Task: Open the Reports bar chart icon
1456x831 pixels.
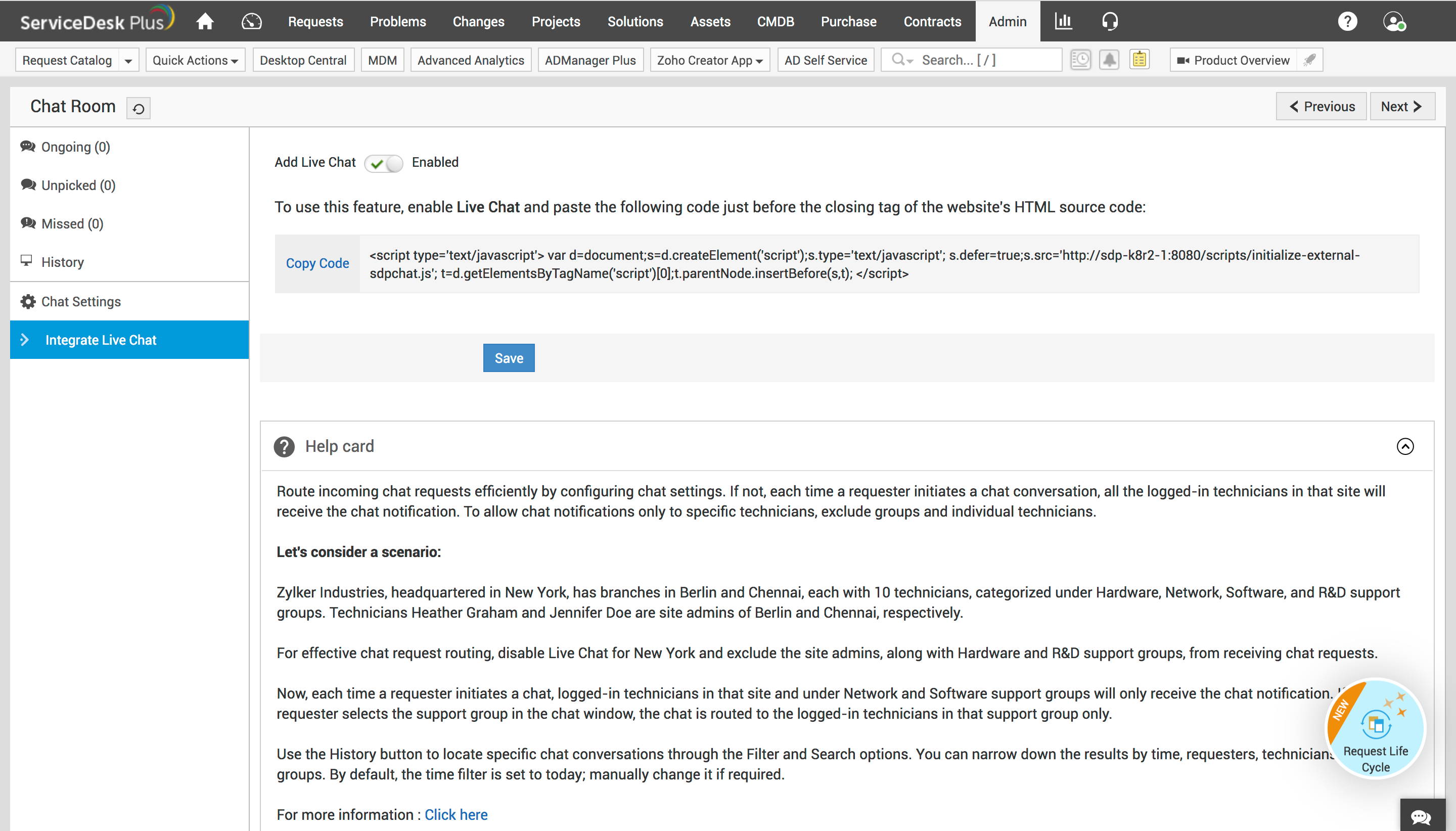Action: click(x=1063, y=22)
